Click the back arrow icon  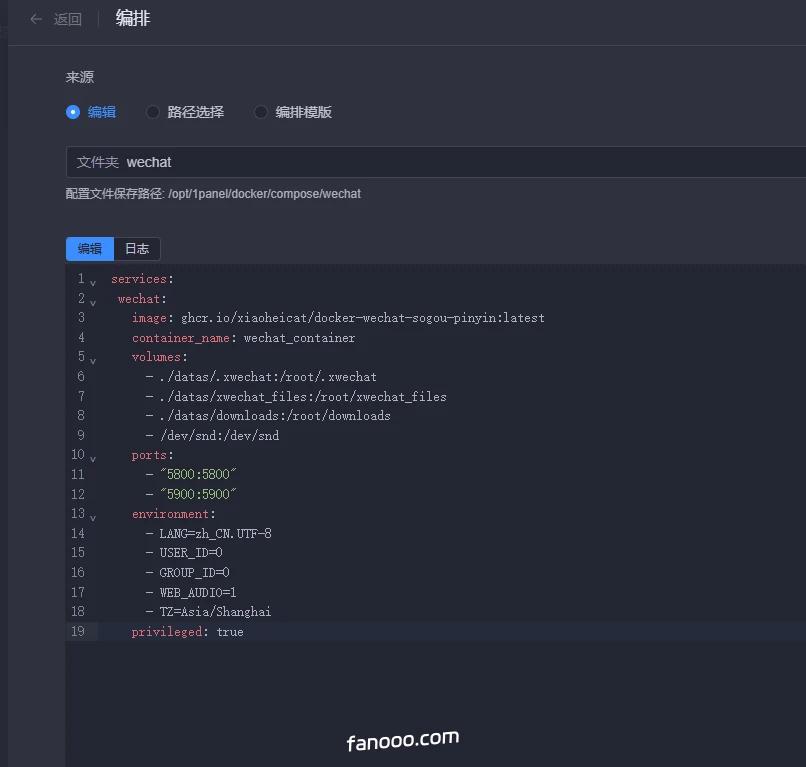[x=36, y=19]
